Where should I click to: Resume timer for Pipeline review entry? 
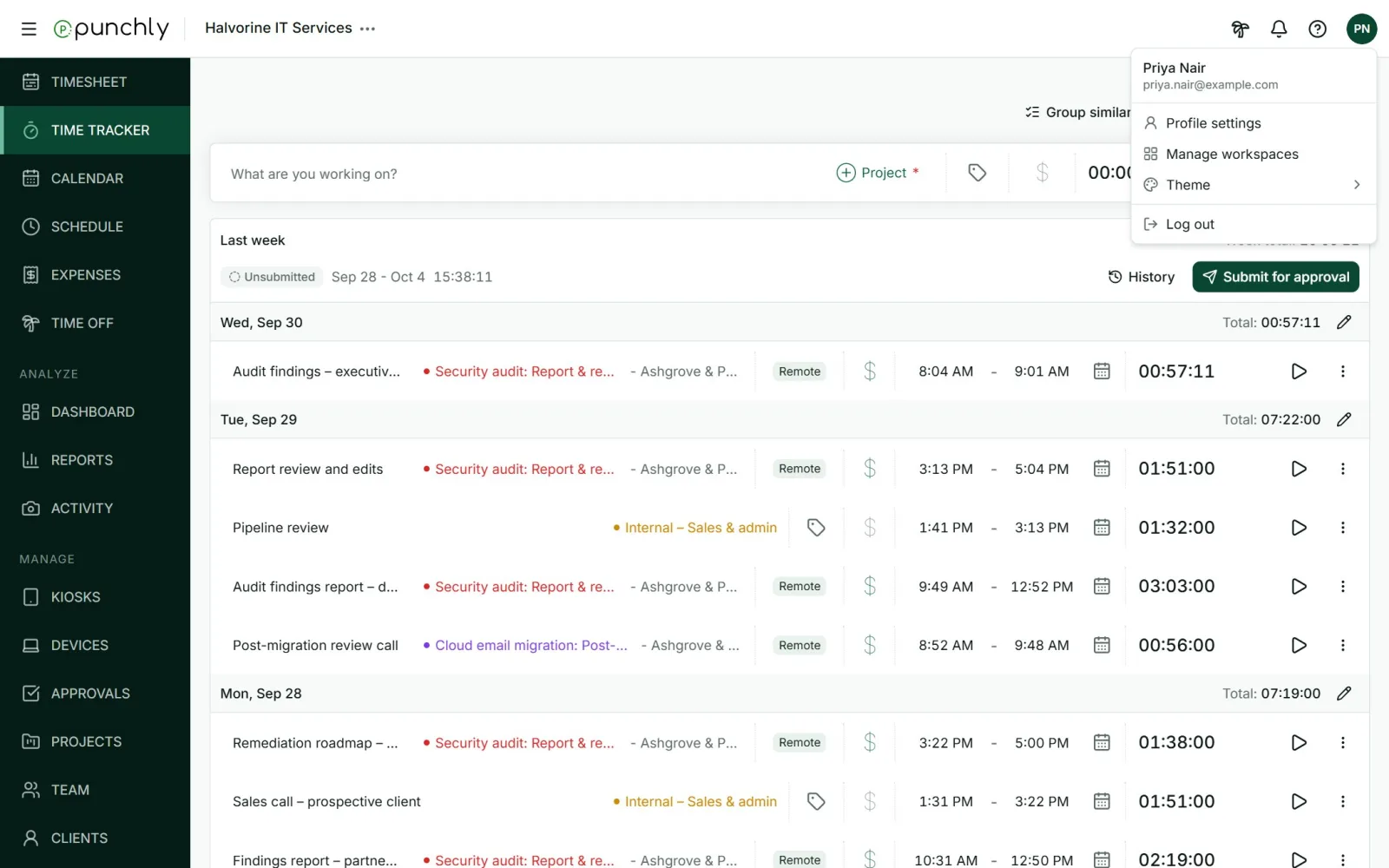[x=1299, y=528]
